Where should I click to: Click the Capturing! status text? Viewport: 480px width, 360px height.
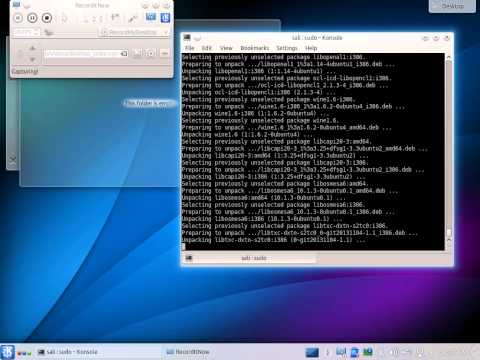(25, 71)
